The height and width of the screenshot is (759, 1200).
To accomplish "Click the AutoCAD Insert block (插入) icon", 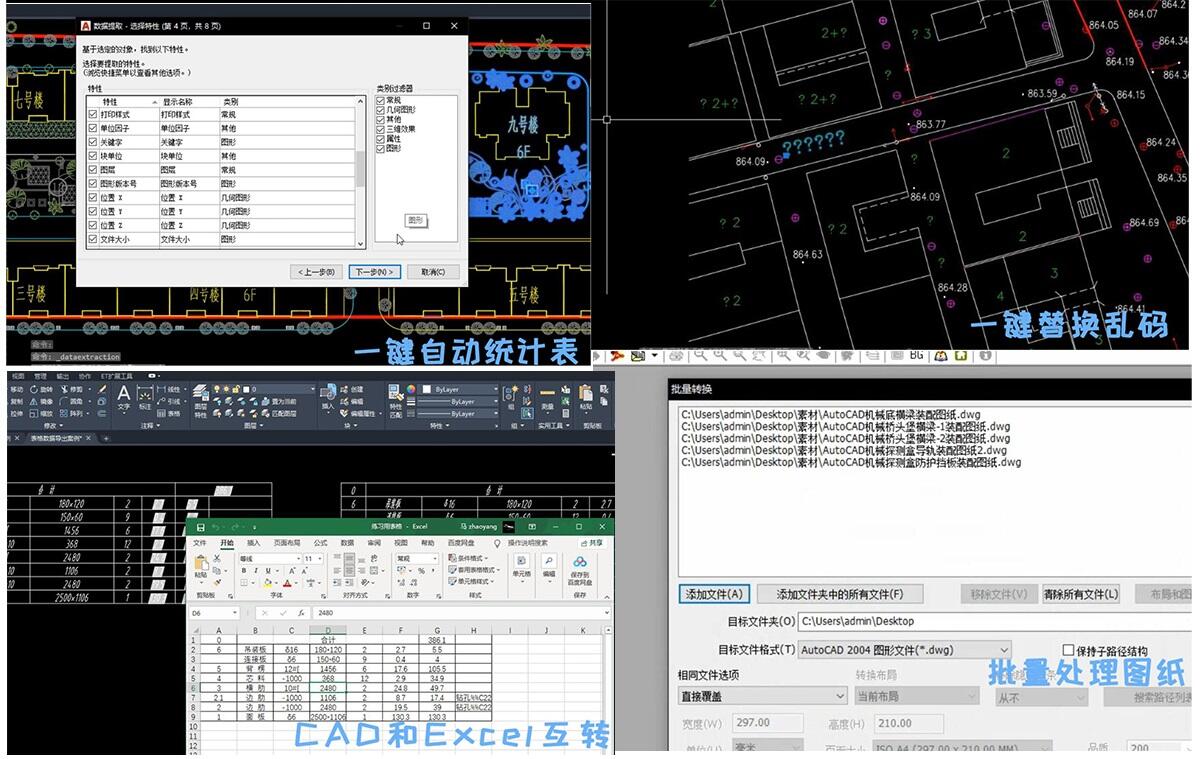I will point(328,393).
